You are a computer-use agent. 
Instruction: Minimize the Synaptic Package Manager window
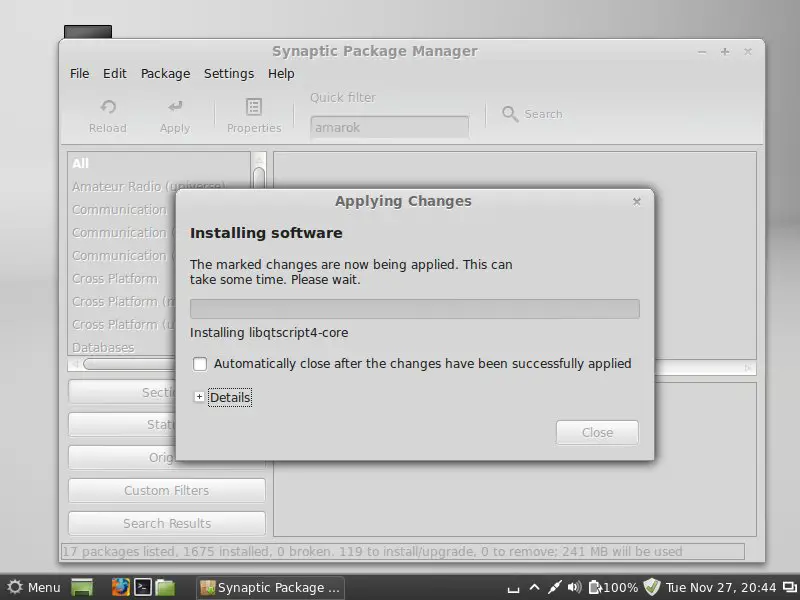point(702,52)
